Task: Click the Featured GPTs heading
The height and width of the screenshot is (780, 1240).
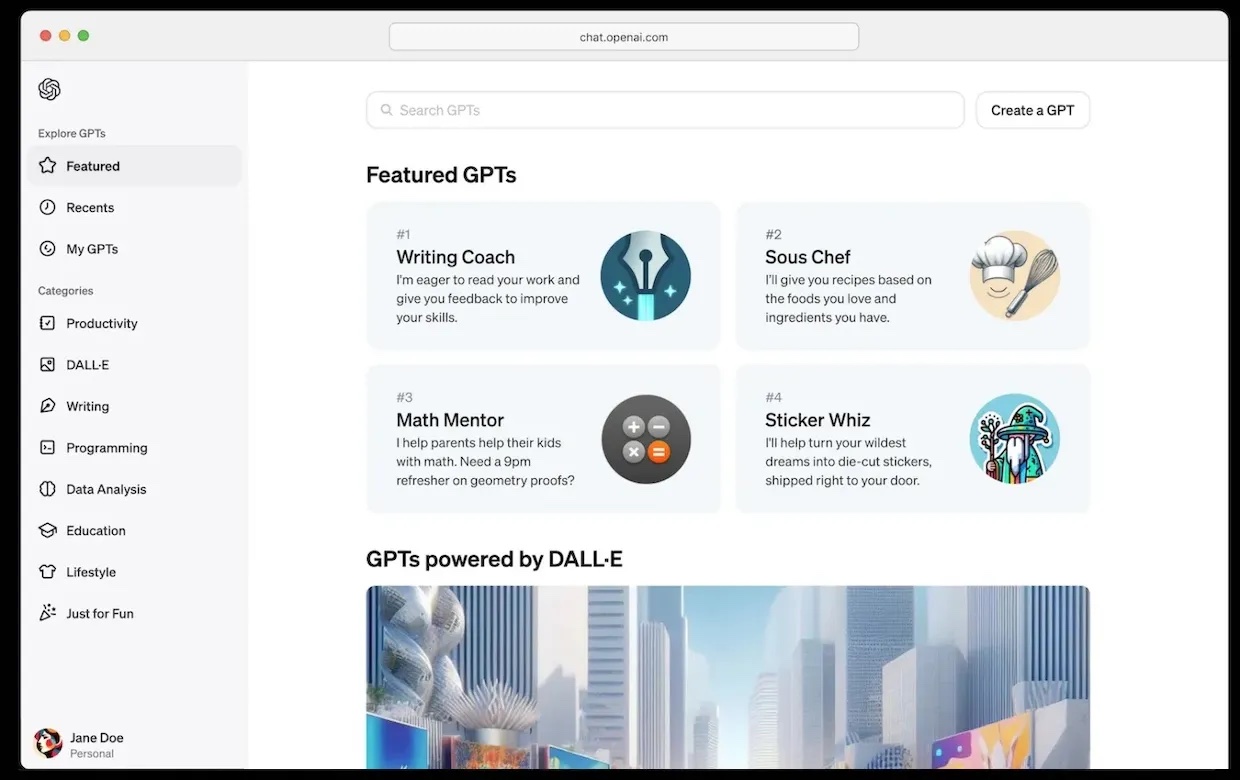Action: click(441, 175)
